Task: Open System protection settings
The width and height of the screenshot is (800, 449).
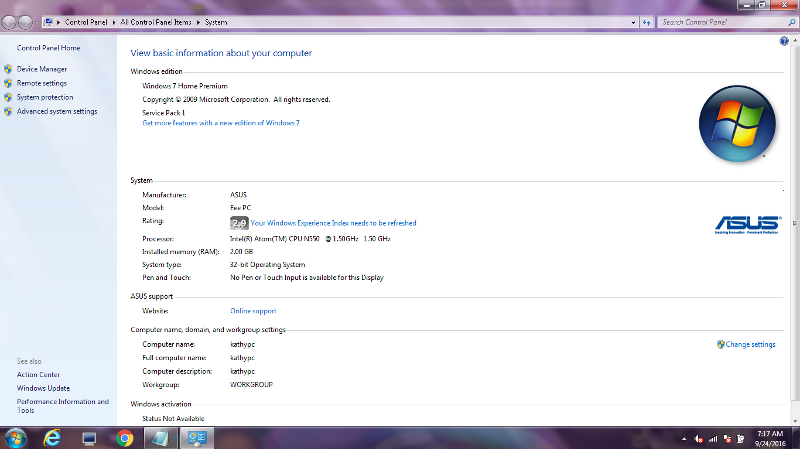Action: pos(44,97)
